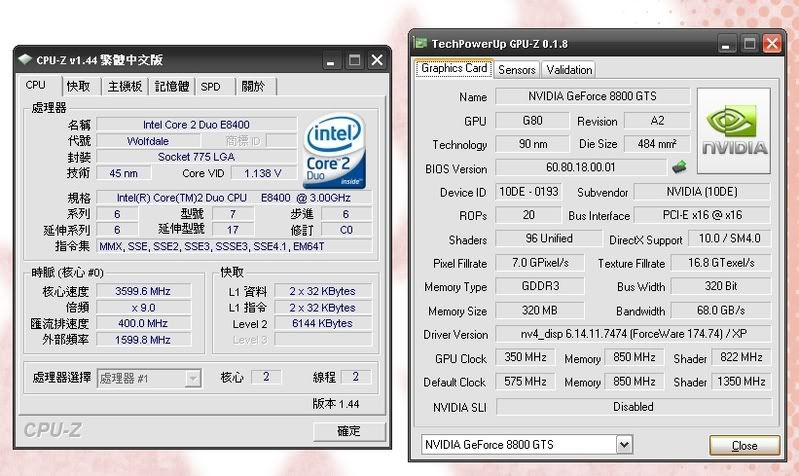The height and width of the screenshot is (476, 799).
Task: Click the NVIDIA logo in GPU-Z
Action: point(734,131)
